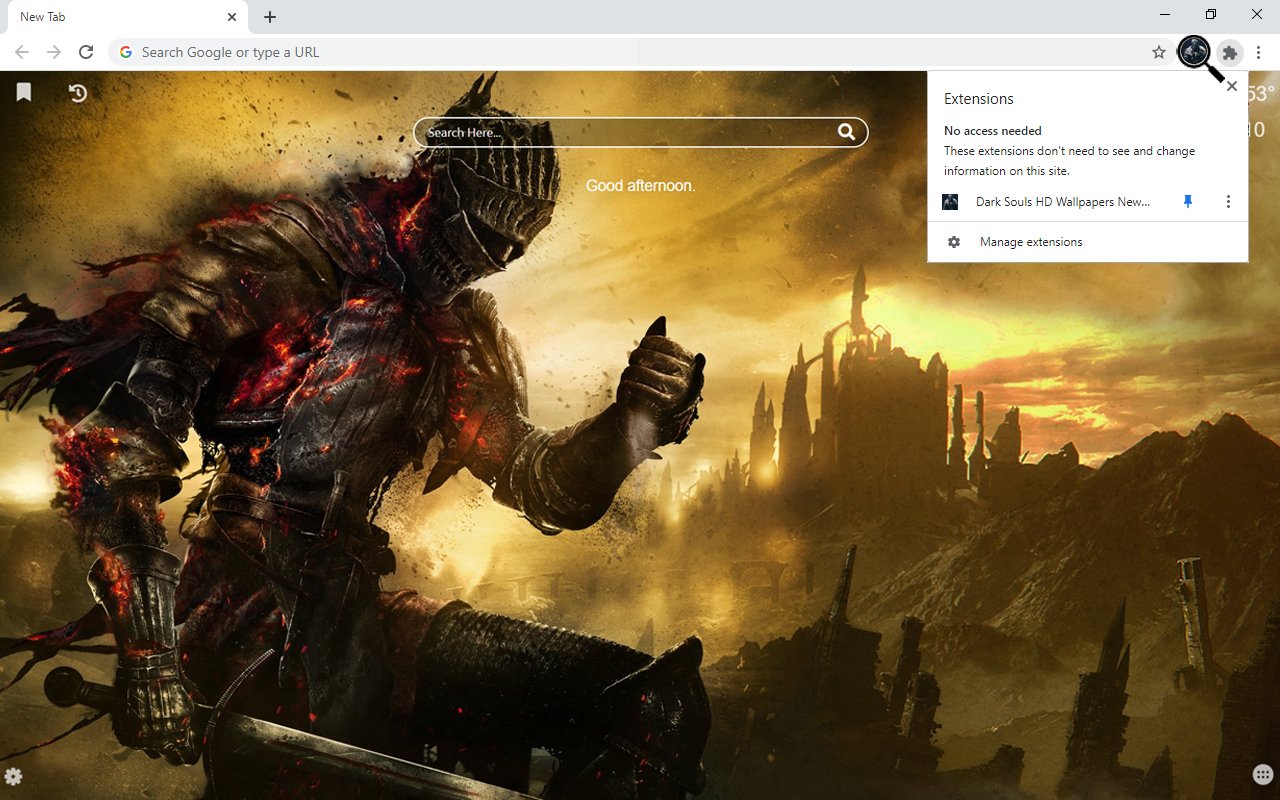
Task: Minimize the Chrome window
Action: [x=1166, y=14]
